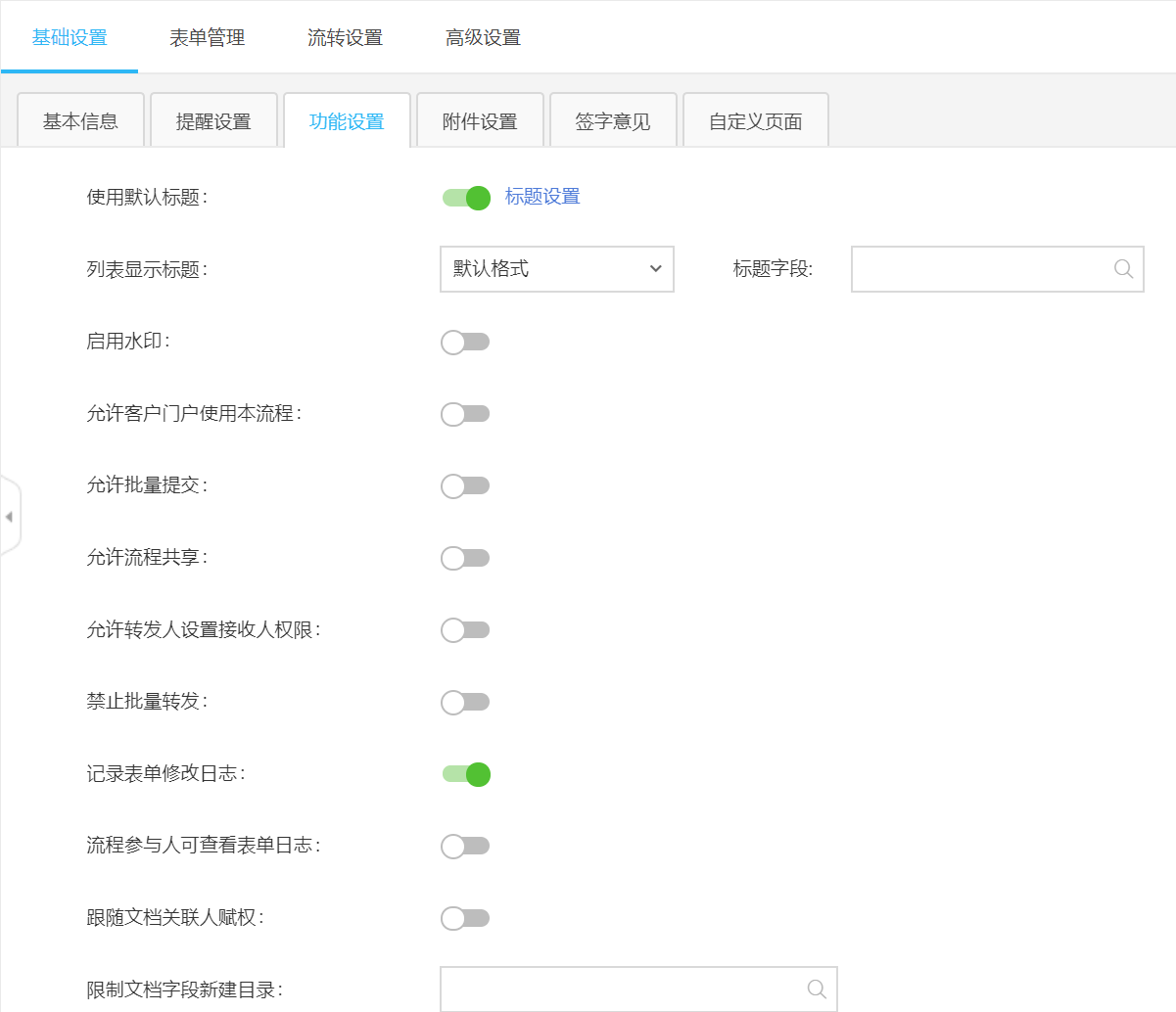This screenshot has width=1176, height=1012.
Task: Switch to 签字意见 sub-tab
Action: pyautogui.click(x=613, y=121)
